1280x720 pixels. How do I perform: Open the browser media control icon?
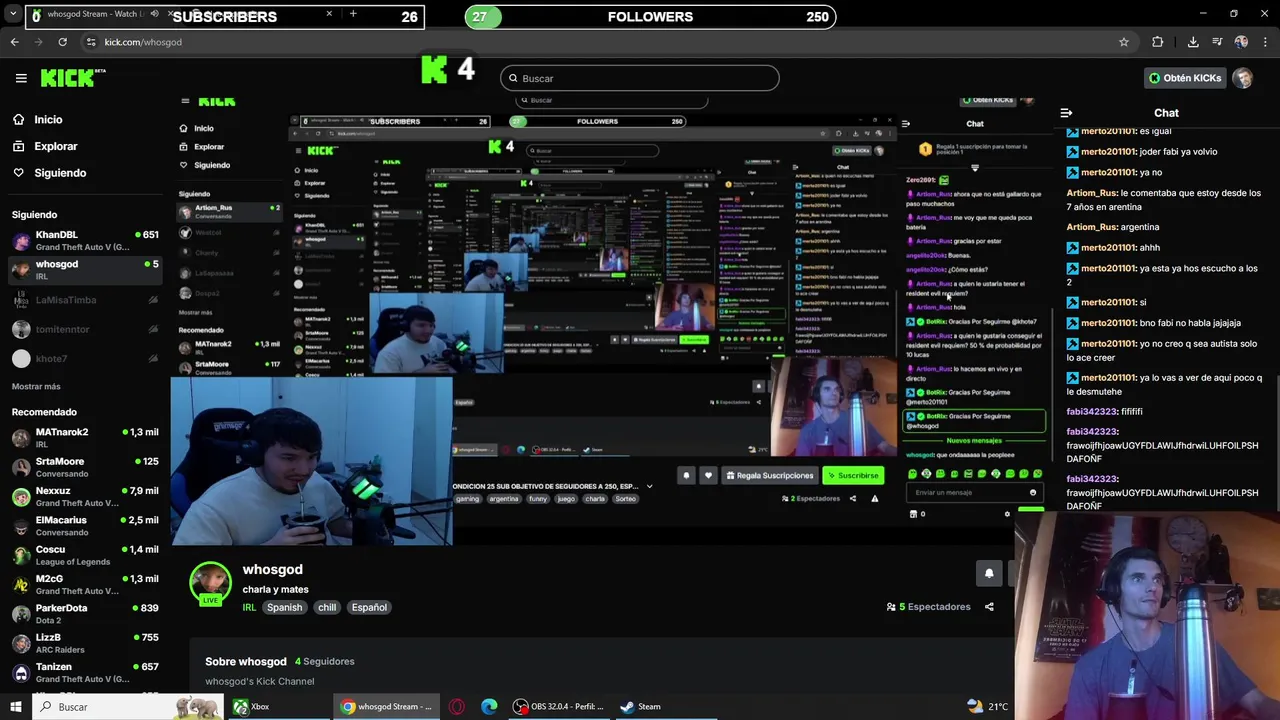tap(1217, 42)
